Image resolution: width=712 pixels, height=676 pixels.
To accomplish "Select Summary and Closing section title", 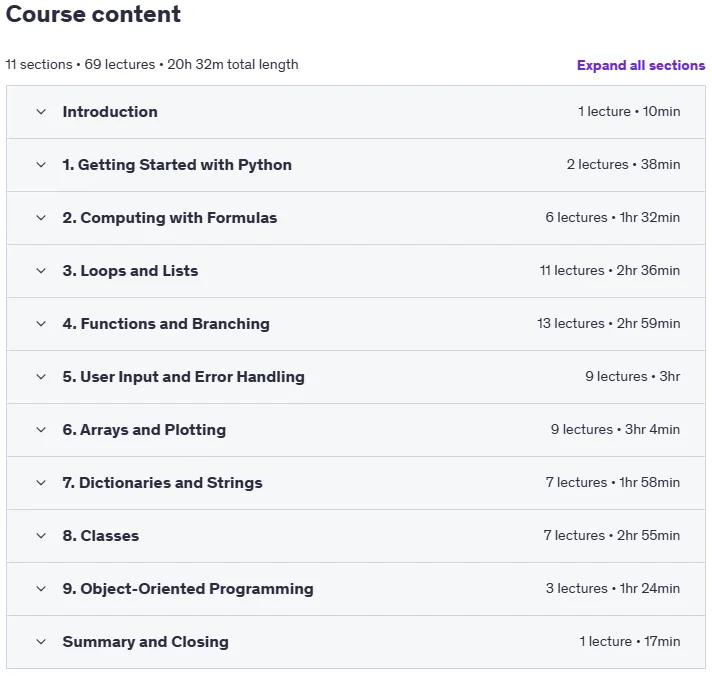I will 146,642.
